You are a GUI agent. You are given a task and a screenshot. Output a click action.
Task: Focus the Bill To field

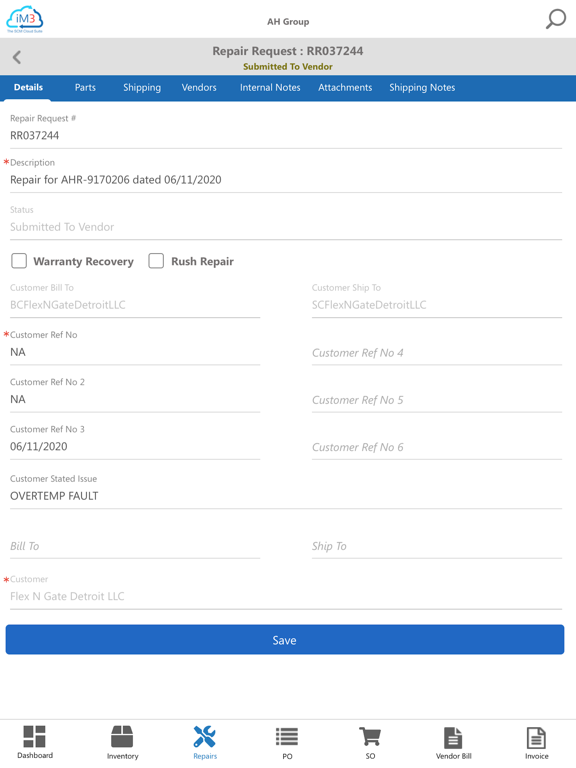[x=135, y=546]
